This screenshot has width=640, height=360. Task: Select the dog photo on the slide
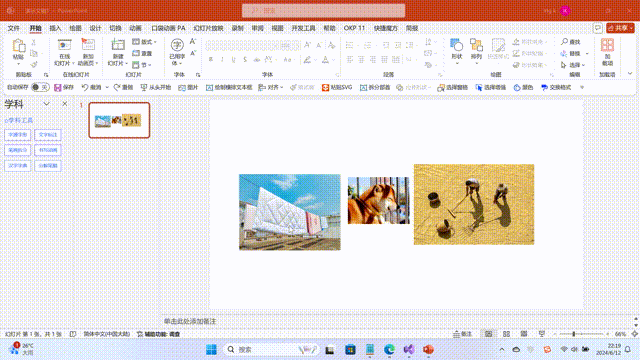pyautogui.click(x=378, y=200)
